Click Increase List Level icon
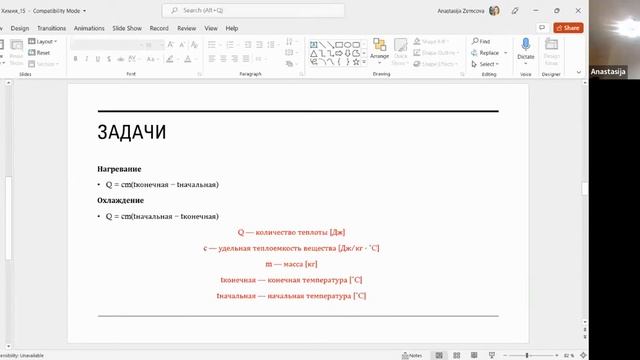 [259, 44]
